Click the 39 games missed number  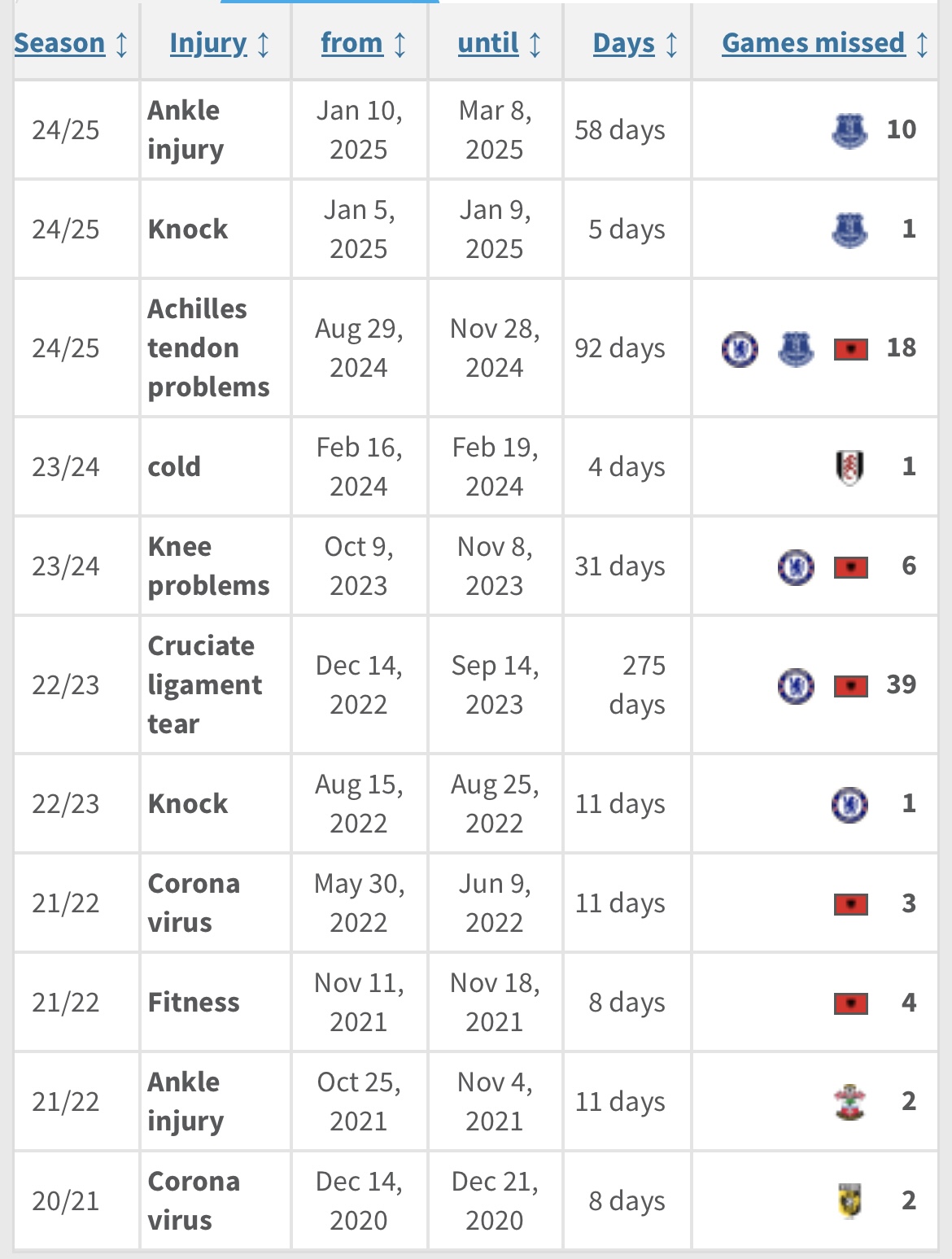[x=901, y=685]
